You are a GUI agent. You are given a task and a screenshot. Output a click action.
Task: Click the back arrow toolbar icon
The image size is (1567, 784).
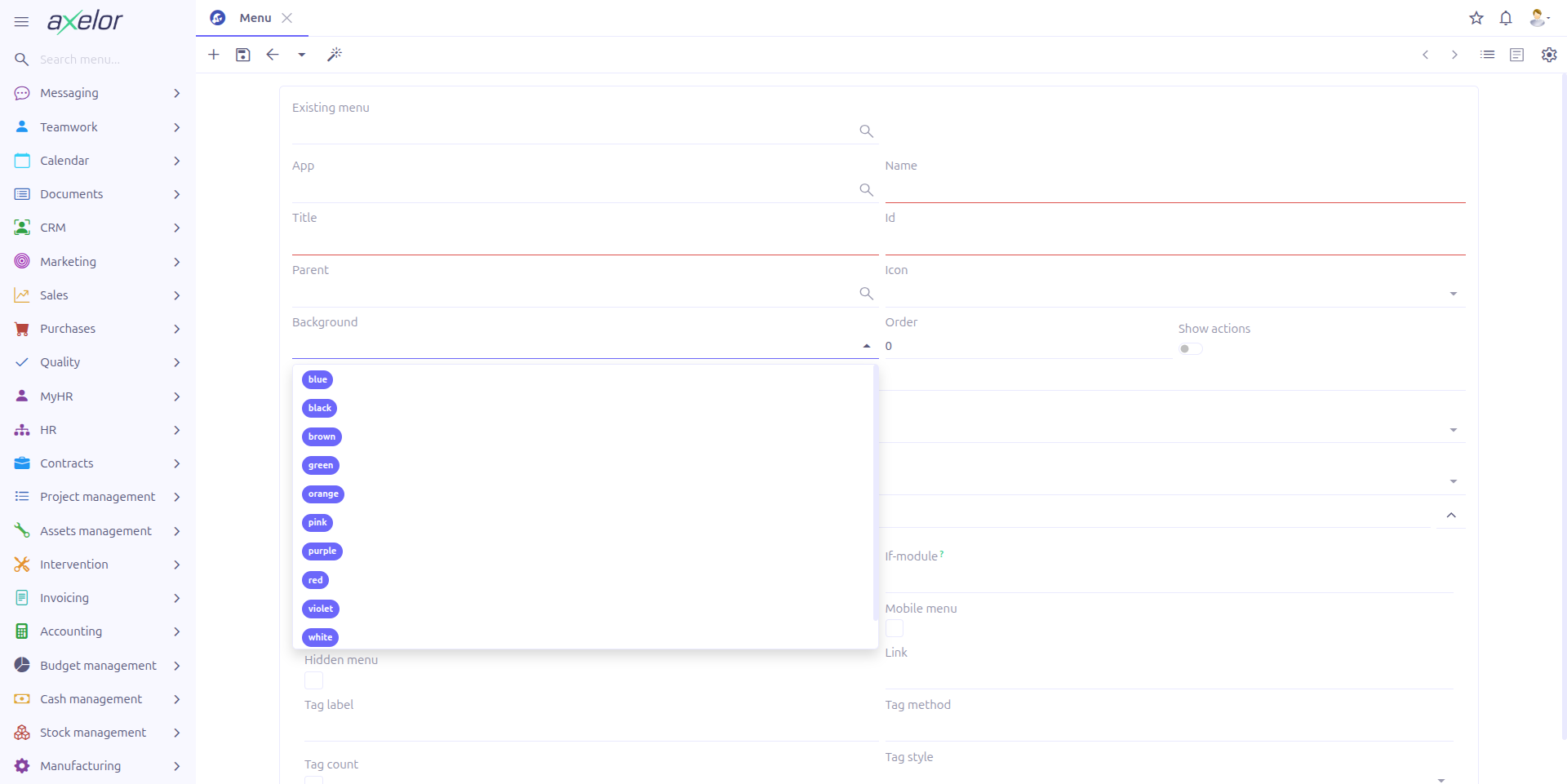(x=273, y=55)
